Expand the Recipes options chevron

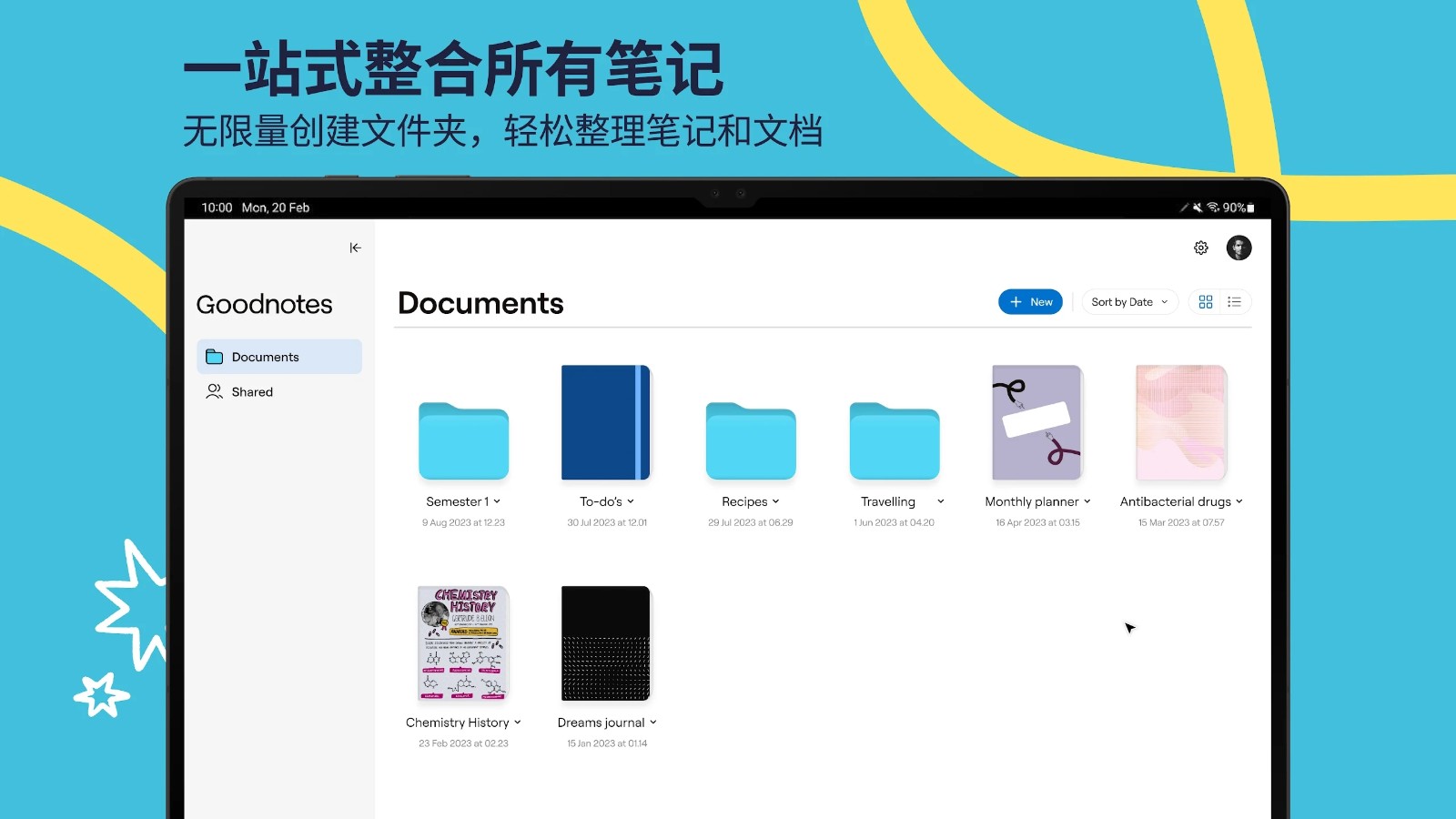775,501
